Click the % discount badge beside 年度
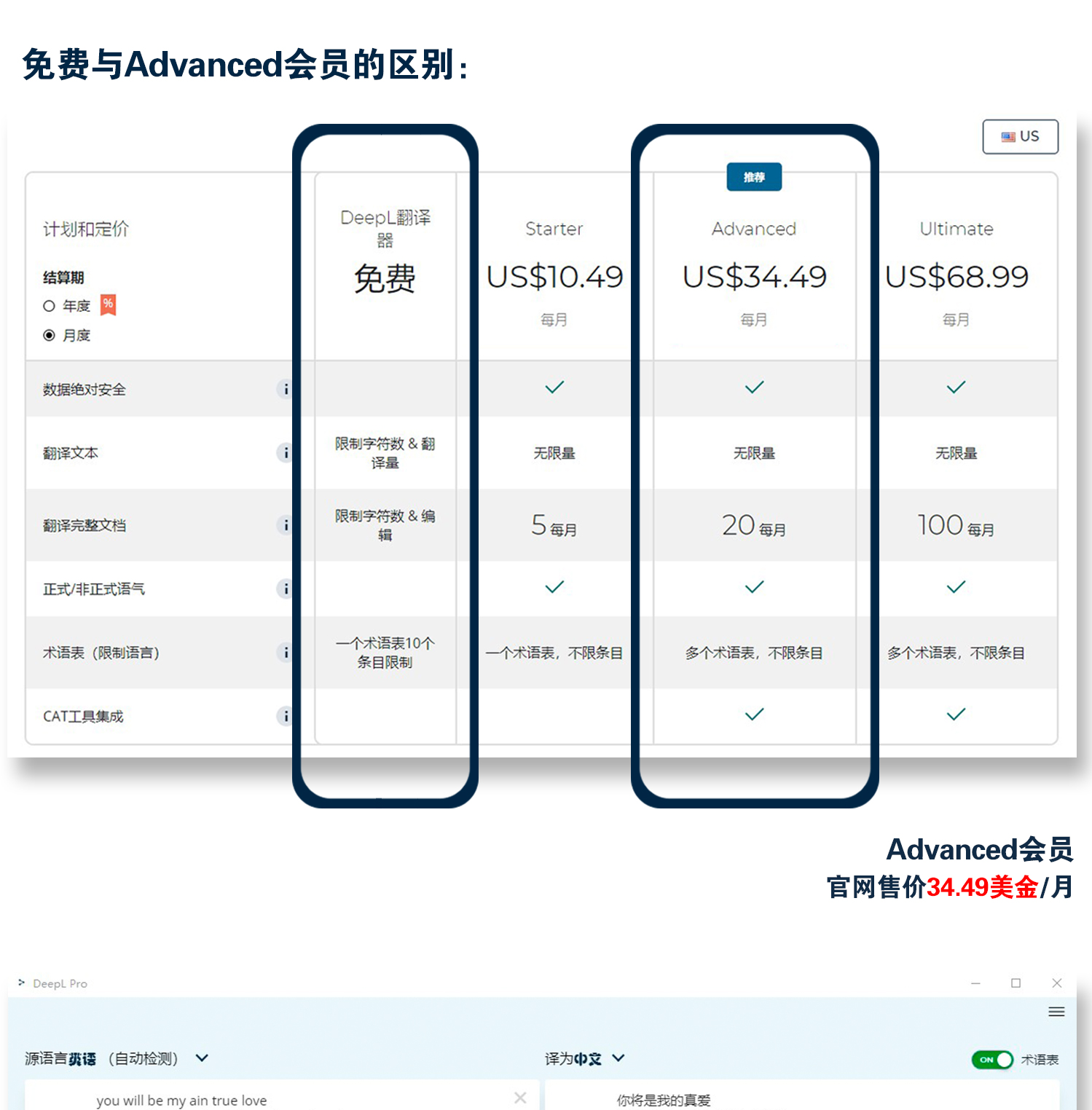Image resolution: width=1092 pixels, height=1110 pixels. point(108,304)
